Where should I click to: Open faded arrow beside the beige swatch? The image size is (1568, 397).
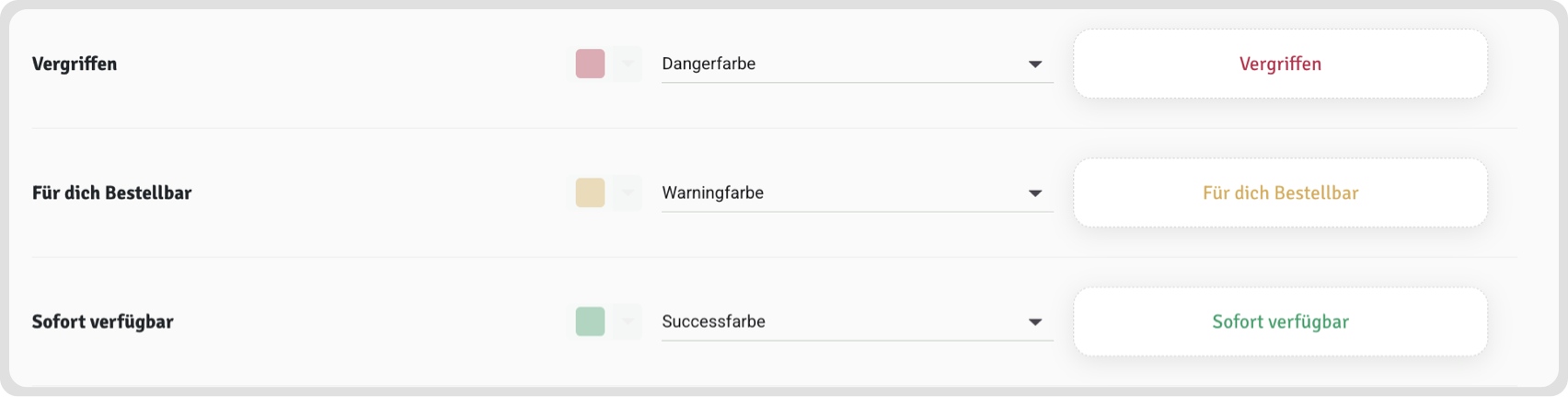pos(628,193)
